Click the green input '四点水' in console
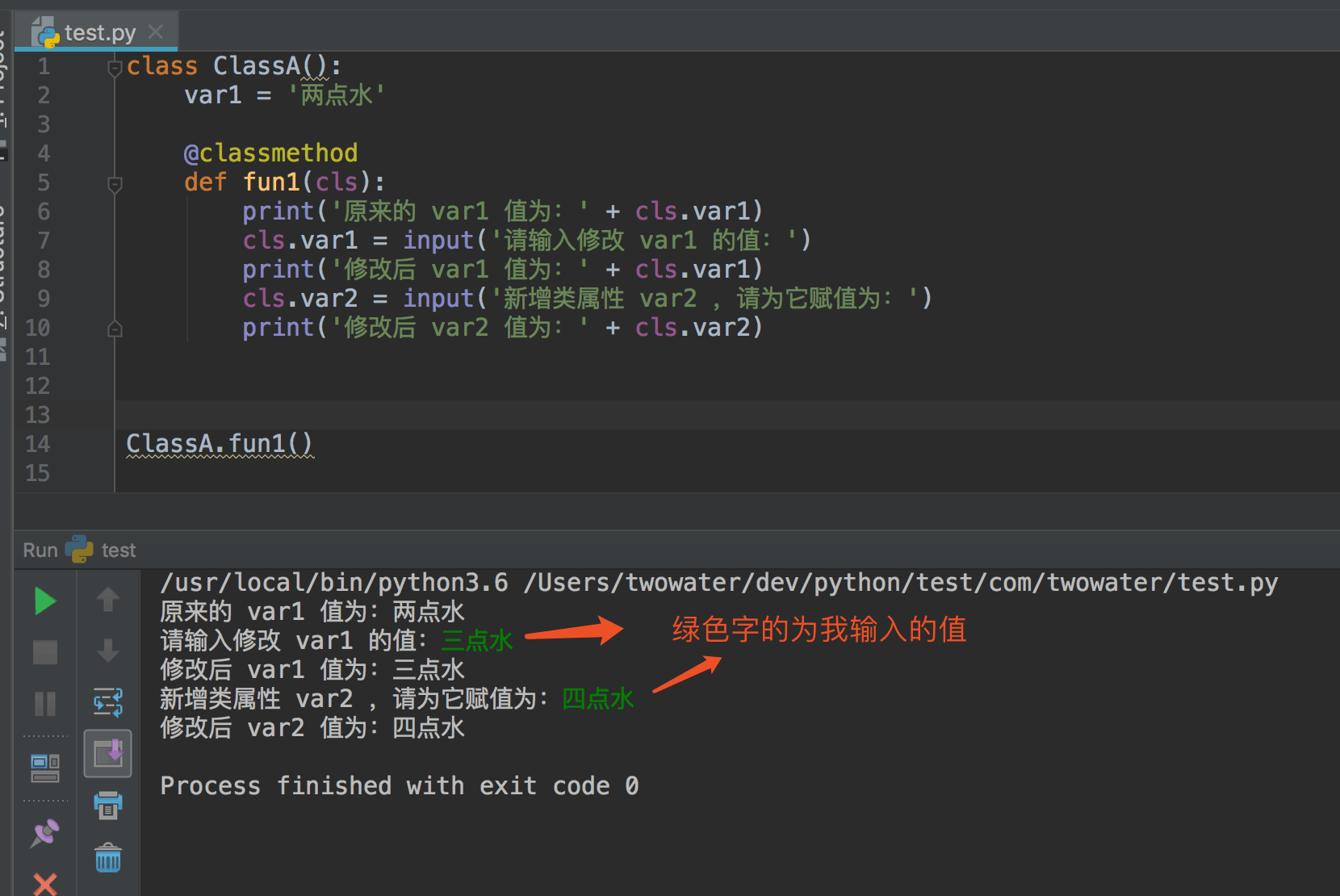1340x896 pixels. tap(598, 699)
